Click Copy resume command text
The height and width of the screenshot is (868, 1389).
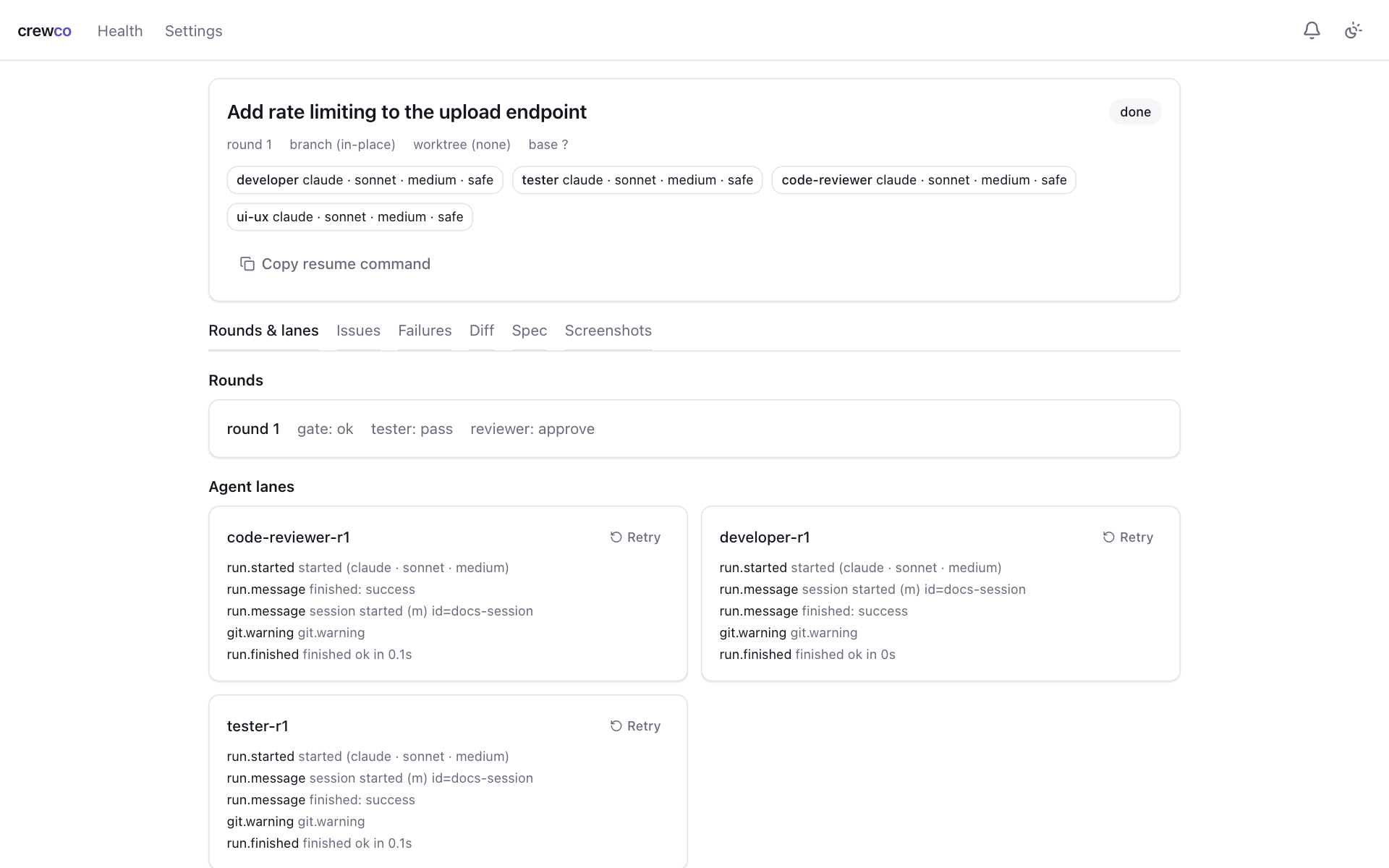click(x=346, y=264)
